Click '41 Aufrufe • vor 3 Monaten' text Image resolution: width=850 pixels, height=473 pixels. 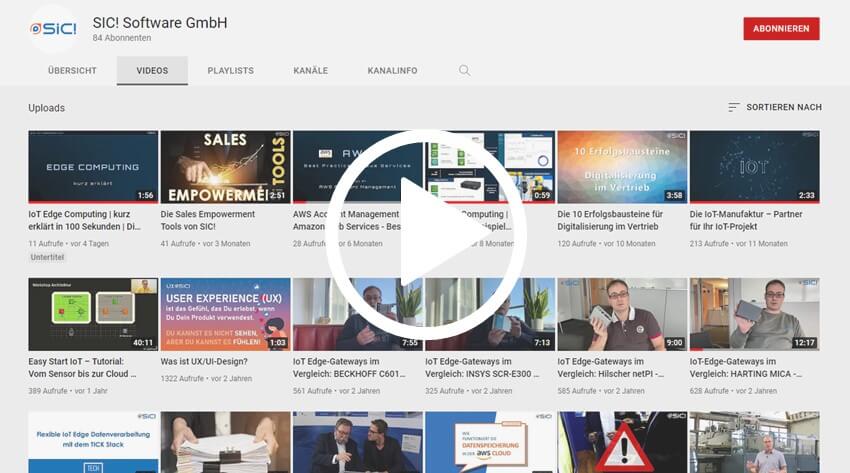pos(205,244)
